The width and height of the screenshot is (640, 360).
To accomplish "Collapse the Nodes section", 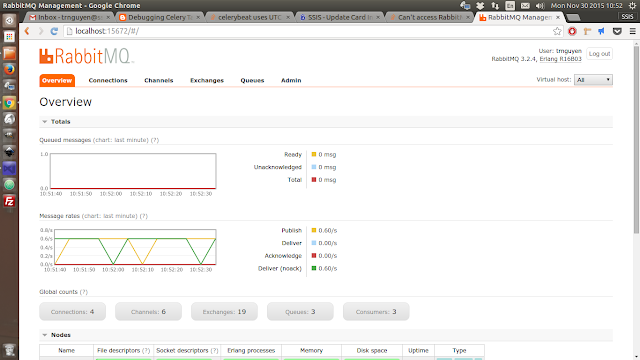I will (x=56, y=335).
